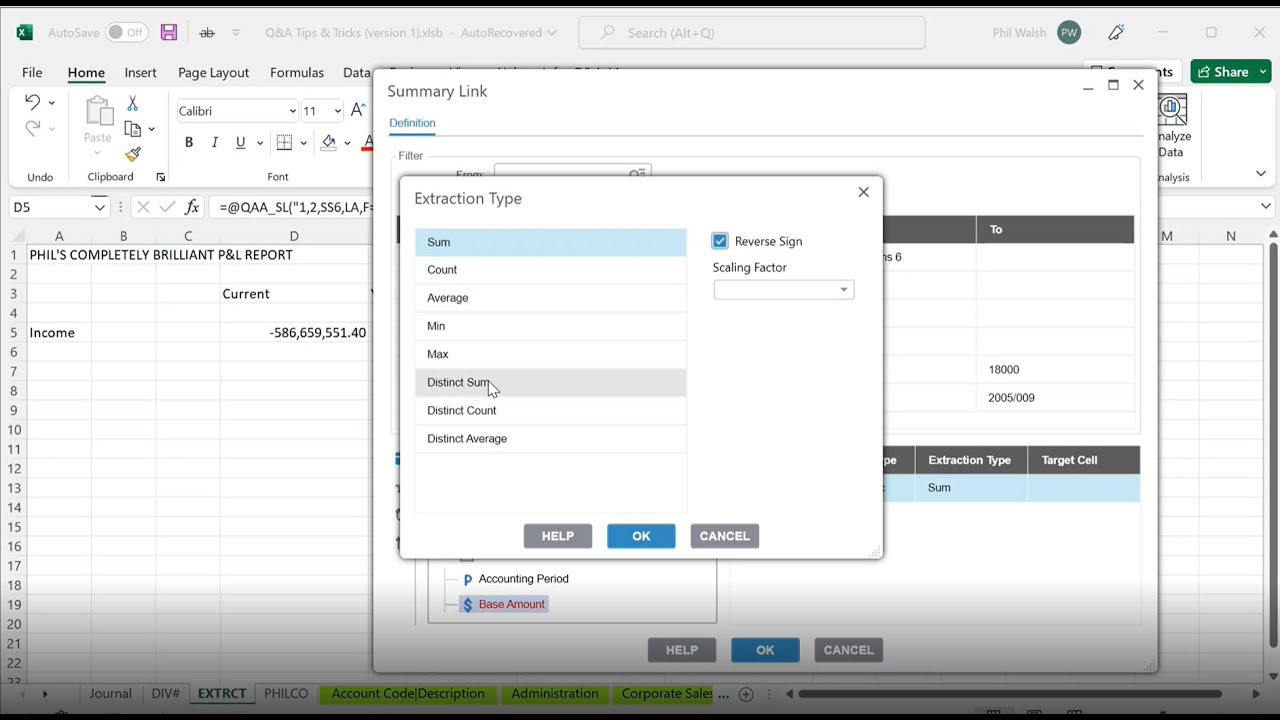This screenshot has width=1280, height=720.
Task: Click the Copy icon in Clipboard group
Action: (x=133, y=128)
